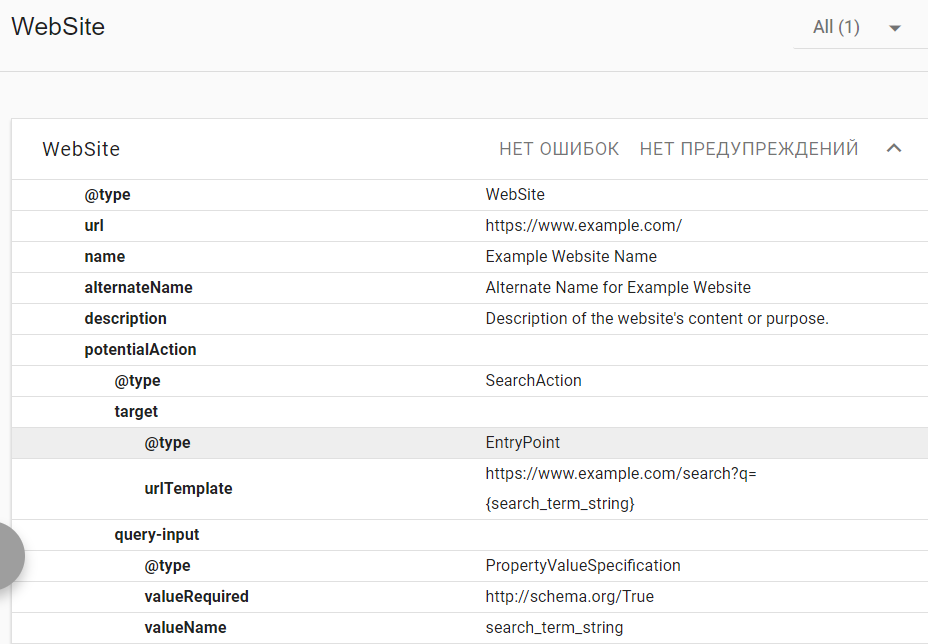The height and width of the screenshot is (644, 928).
Task: Open the "All (1)" filter dropdown
Action: tap(858, 28)
